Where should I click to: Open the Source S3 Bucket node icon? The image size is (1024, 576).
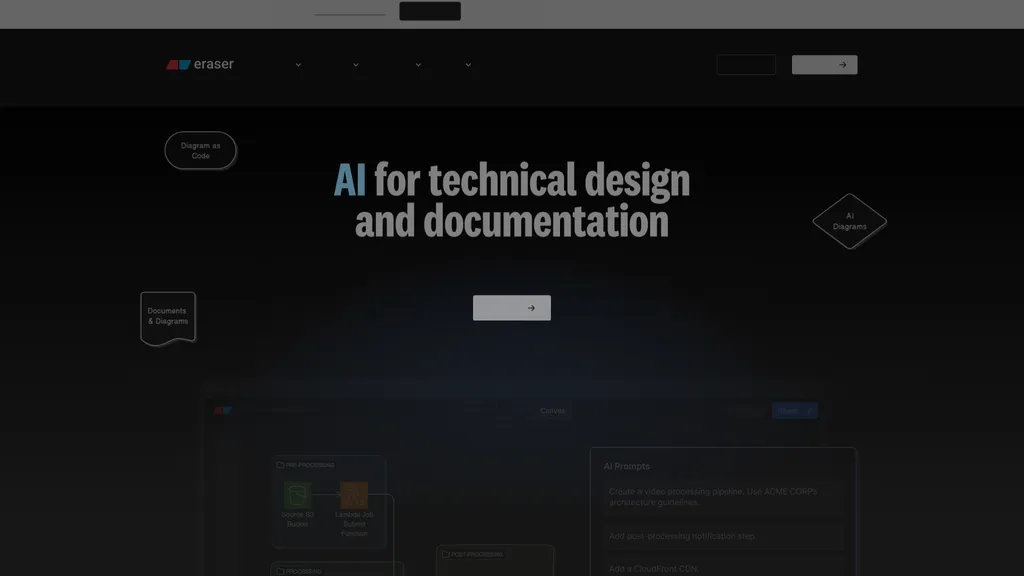(297, 495)
